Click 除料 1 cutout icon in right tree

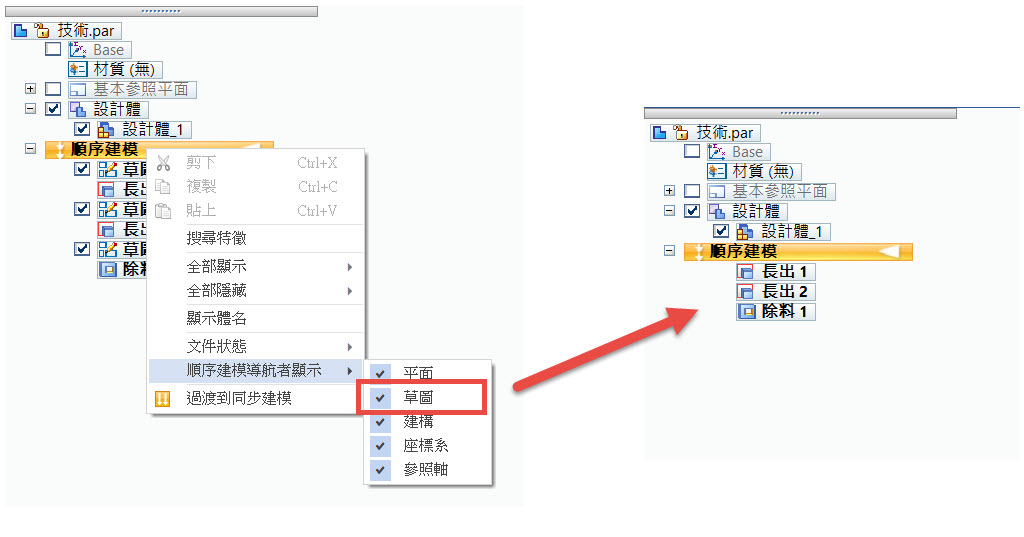click(x=746, y=312)
